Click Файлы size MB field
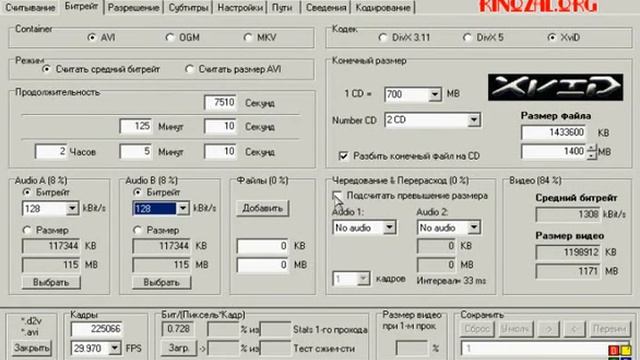640x360 pixels. click(262, 265)
